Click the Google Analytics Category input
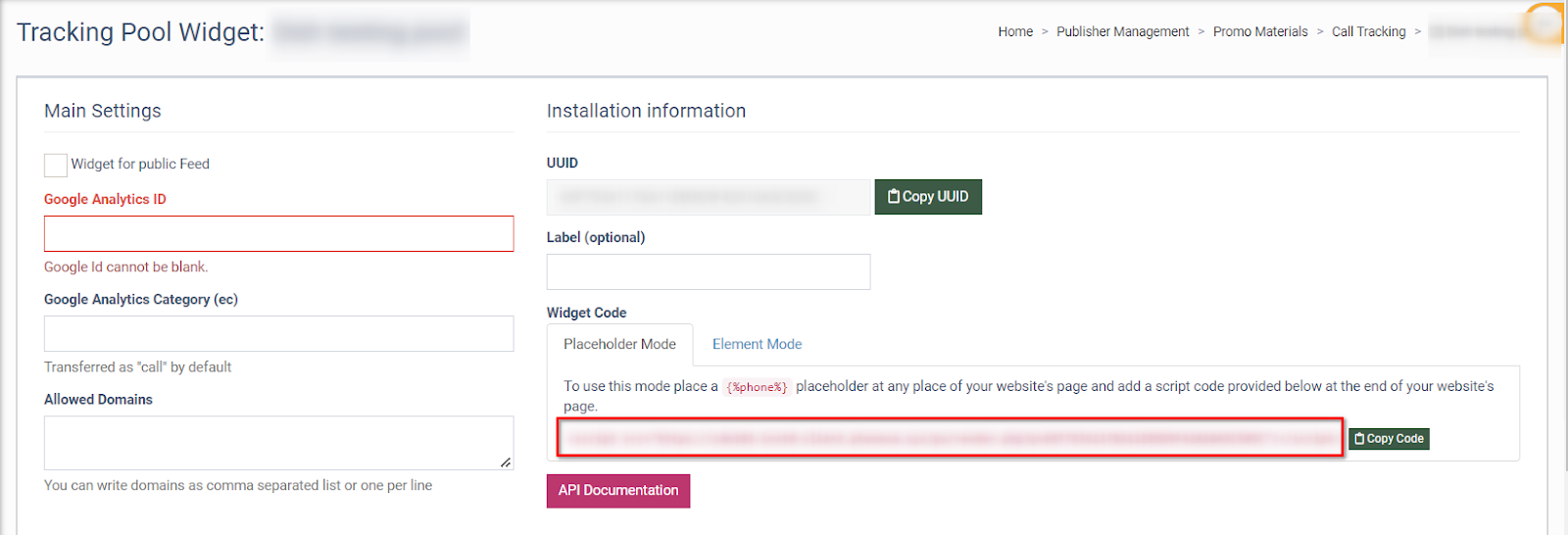The height and width of the screenshot is (535, 1568). (x=278, y=334)
